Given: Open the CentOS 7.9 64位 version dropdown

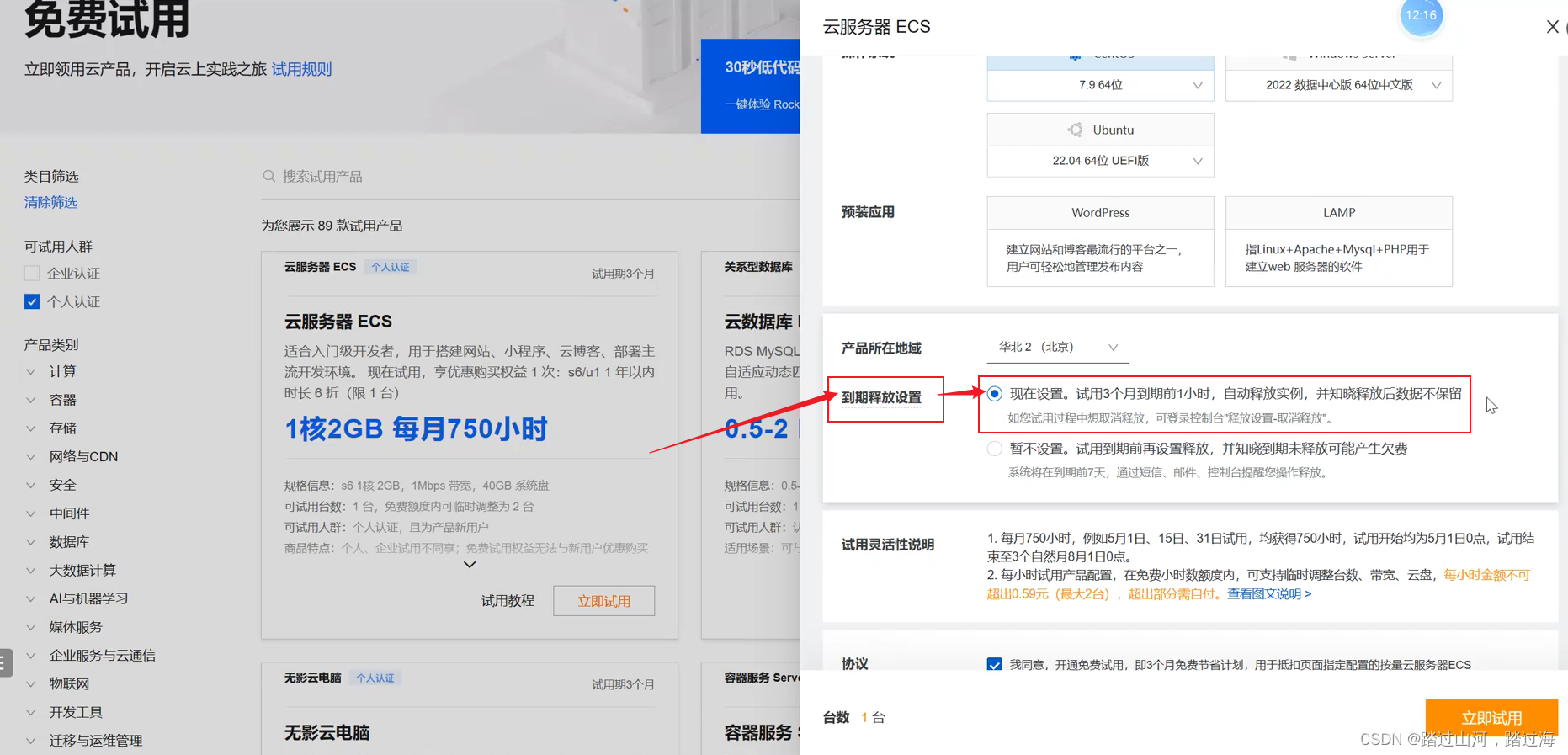Looking at the screenshot, I should tap(1100, 85).
